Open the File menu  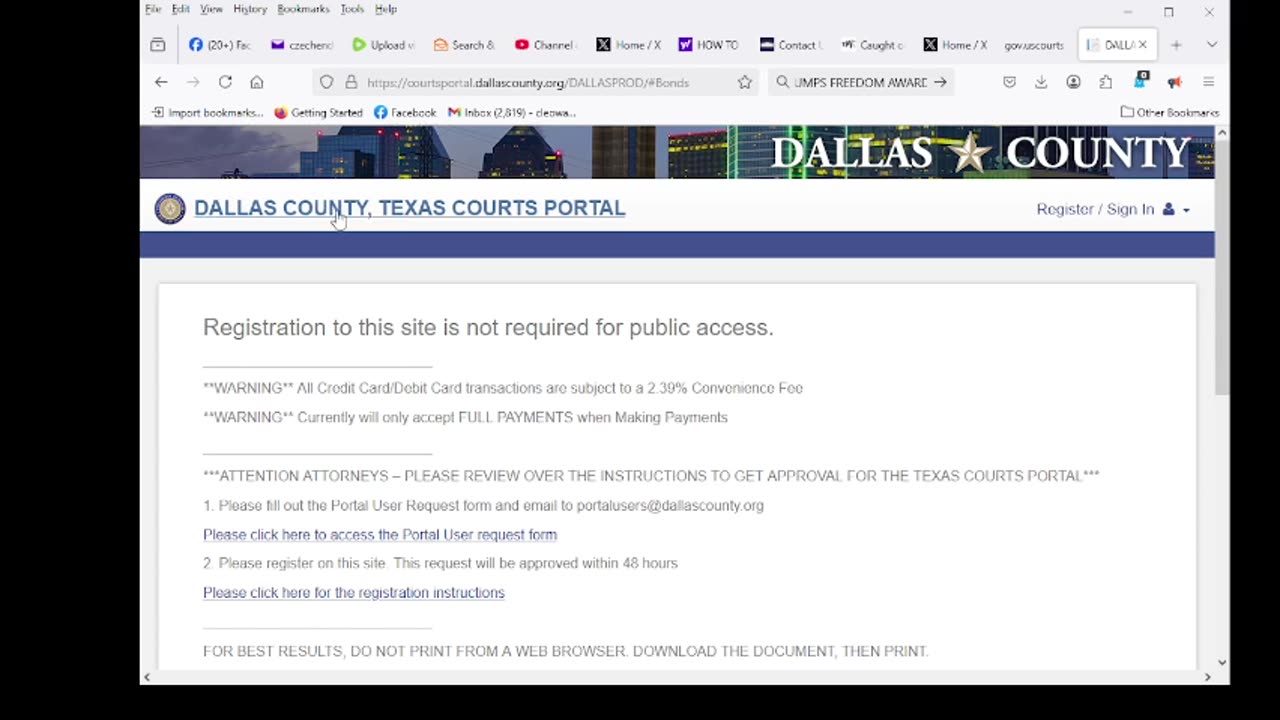point(153,9)
